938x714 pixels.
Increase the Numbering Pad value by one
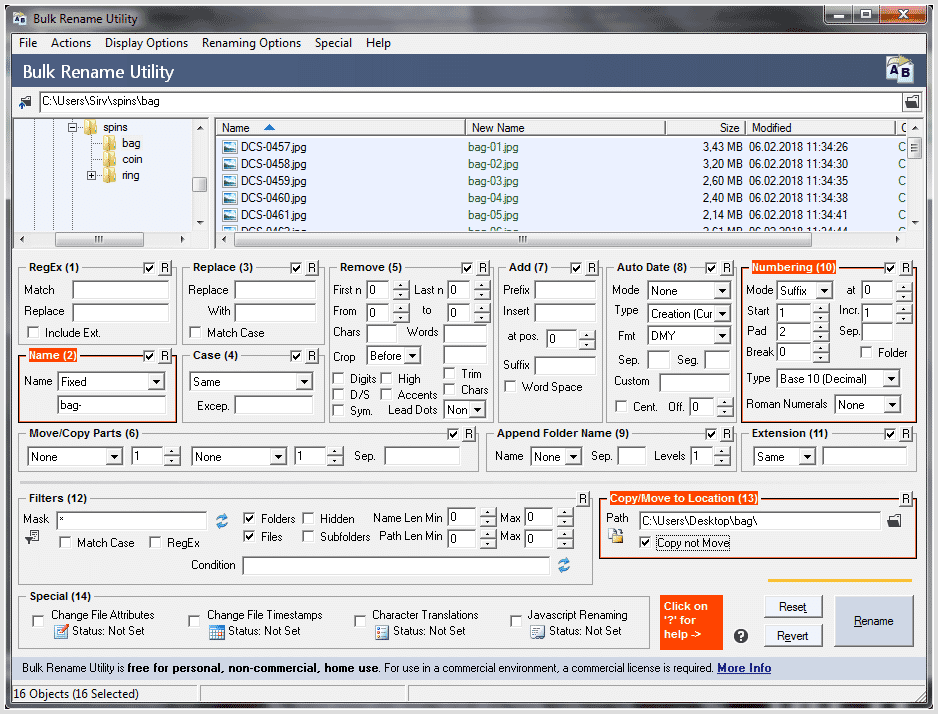pyautogui.click(x=821, y=327)
